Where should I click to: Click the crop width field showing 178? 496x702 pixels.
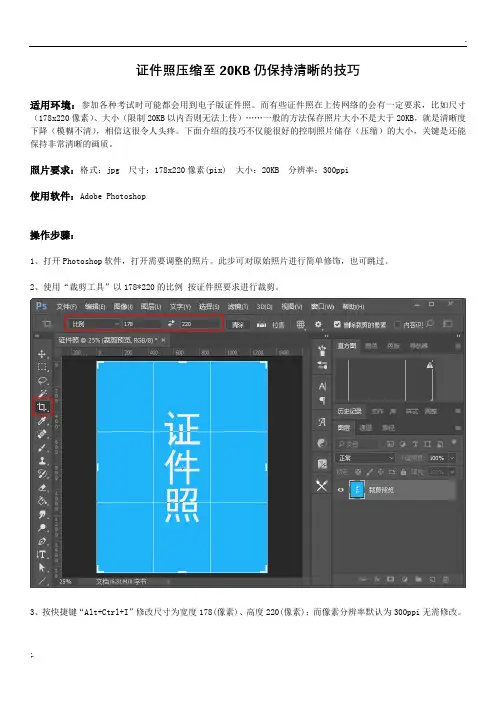(x=141, y=324)
